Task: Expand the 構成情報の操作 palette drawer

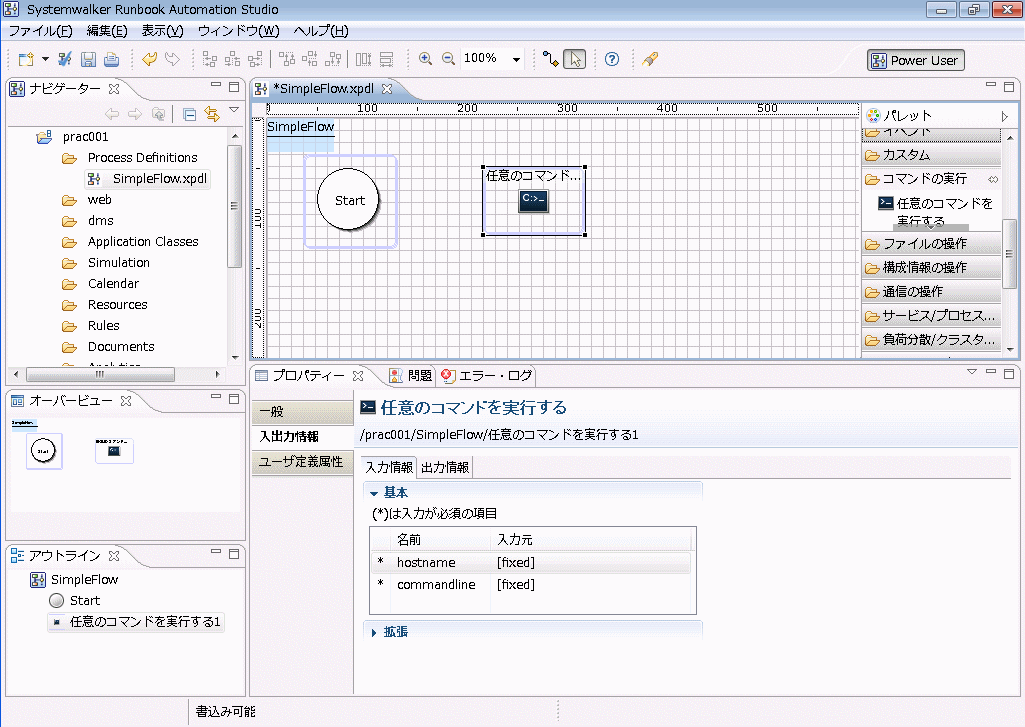Action: pos(932,267)
